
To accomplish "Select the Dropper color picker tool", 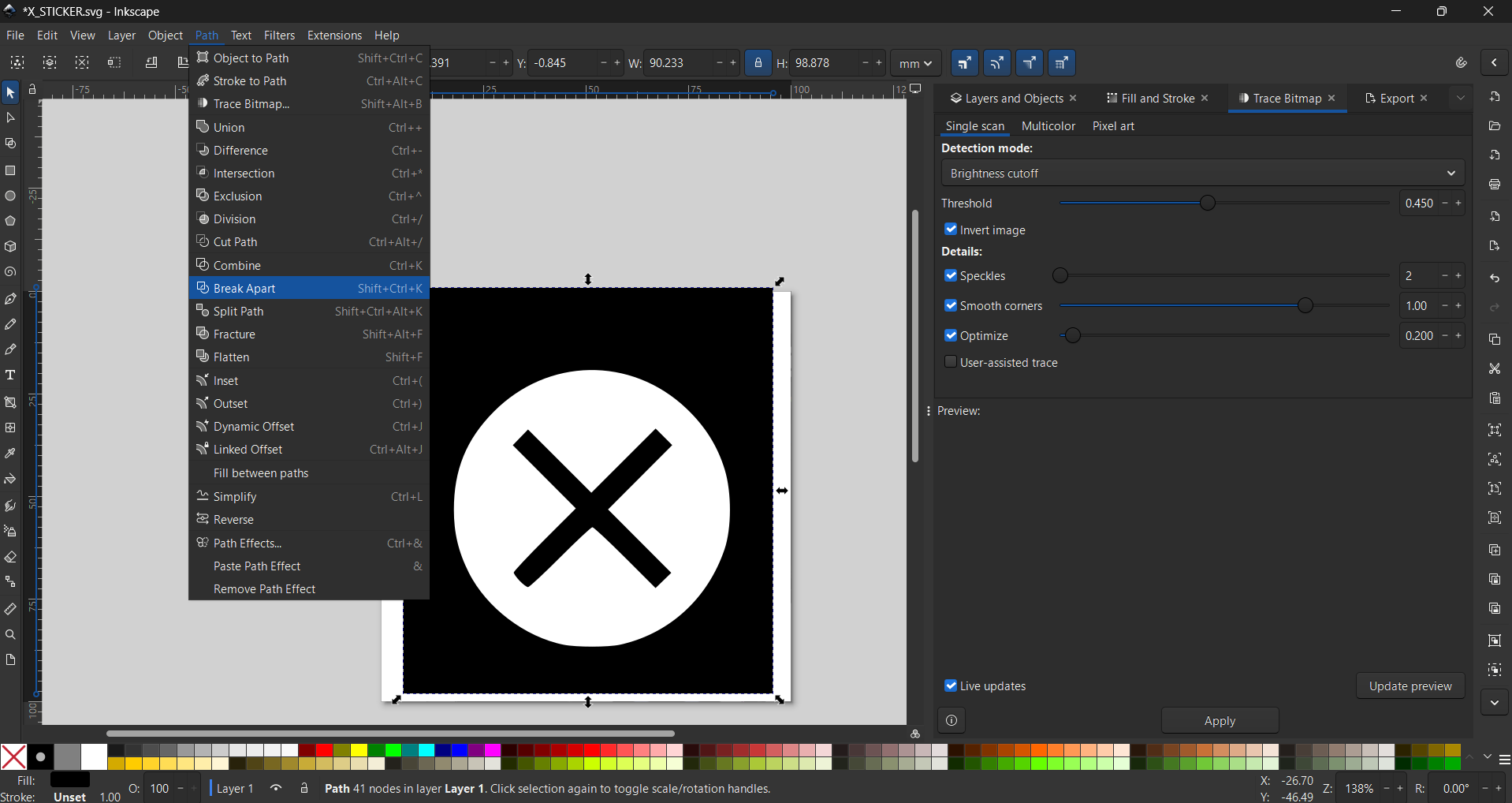I will (x=10, y=454).
